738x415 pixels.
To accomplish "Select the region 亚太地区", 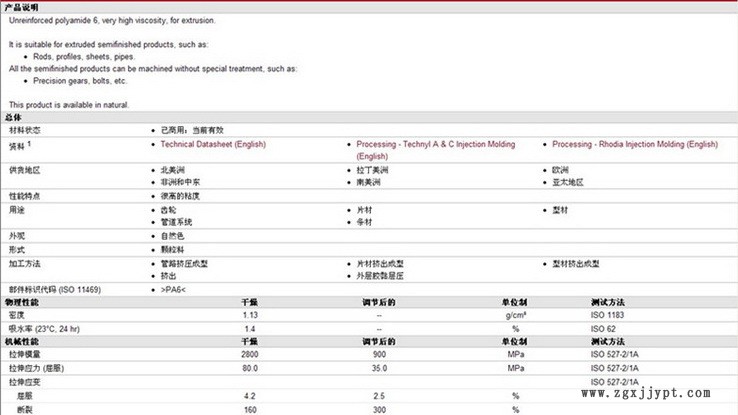I will pos(568,182).
